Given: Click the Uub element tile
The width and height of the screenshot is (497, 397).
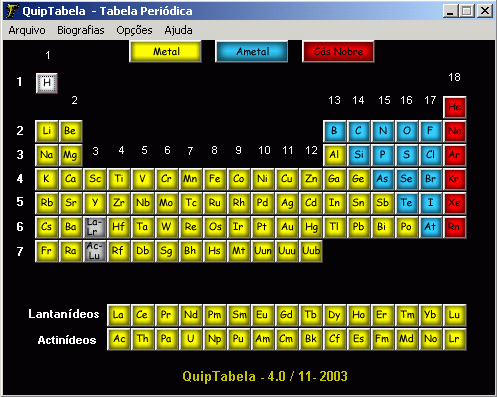Looking at the screenshot, I should click(x=311, y=251).
